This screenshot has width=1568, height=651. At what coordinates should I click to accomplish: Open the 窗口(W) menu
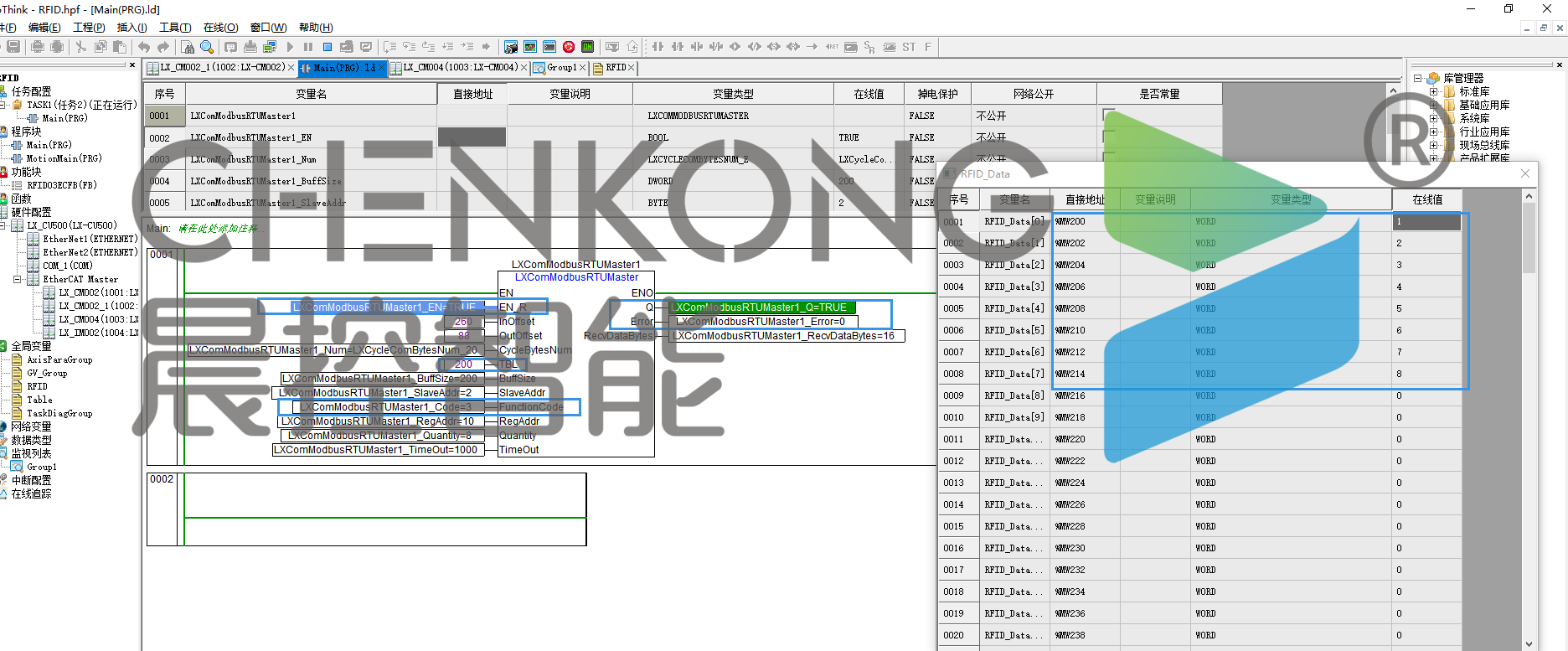[268, 28]
